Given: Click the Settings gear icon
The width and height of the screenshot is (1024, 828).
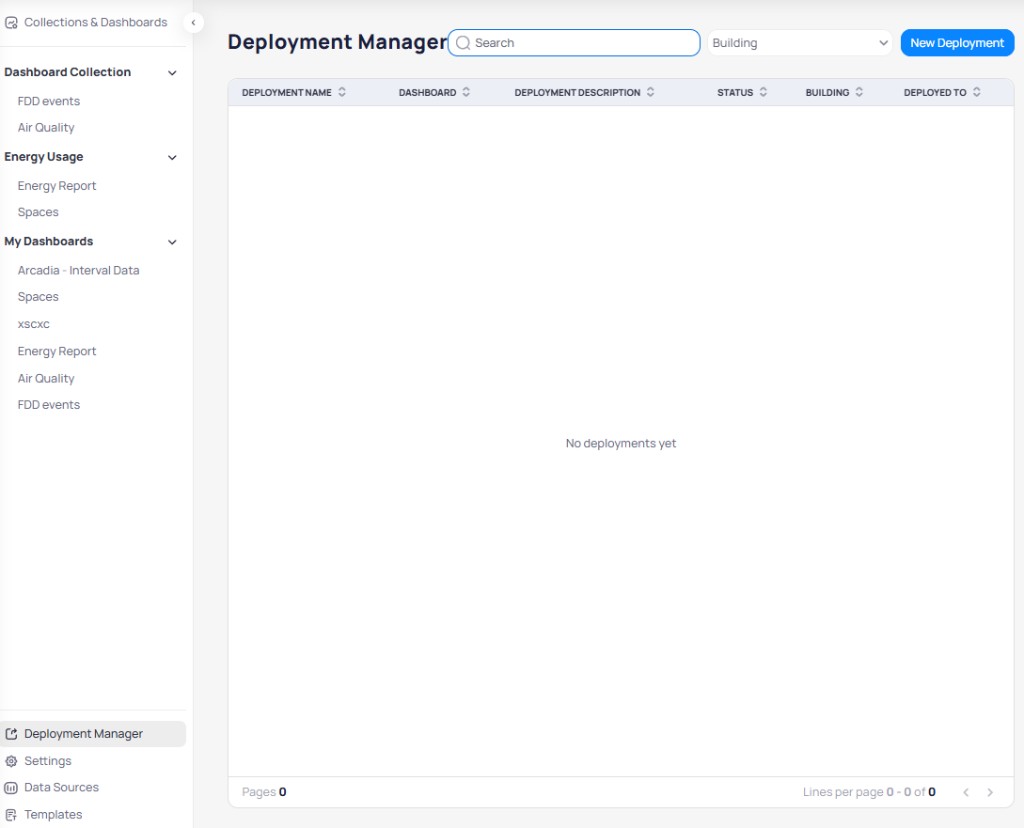Looking at the screenshot, I should [11, 761].
